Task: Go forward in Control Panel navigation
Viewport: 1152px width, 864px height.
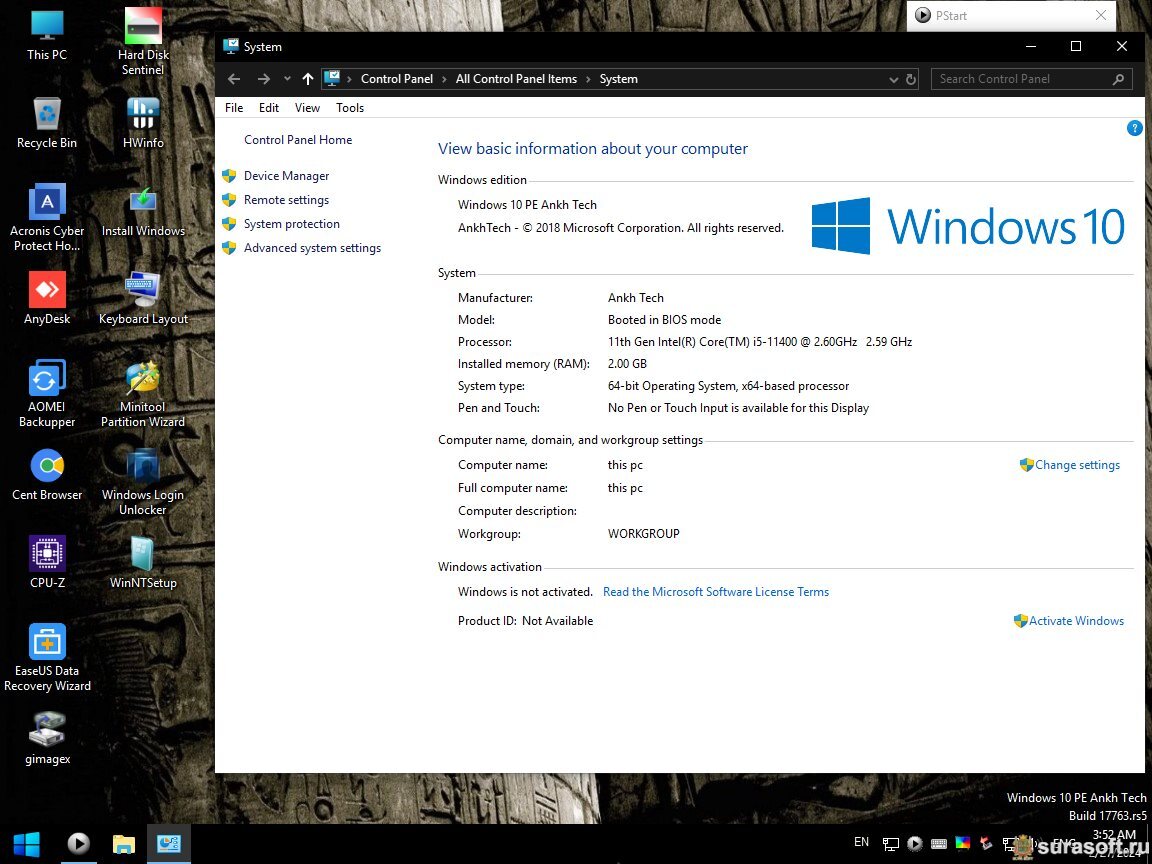Action: 263,79
